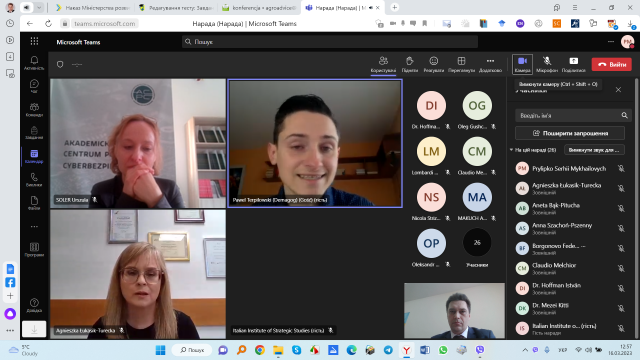The width and height of the screenshot is (640, 360).
Task: Open the Apps (Програми) icon in sidebar
Action: (34, 249)
